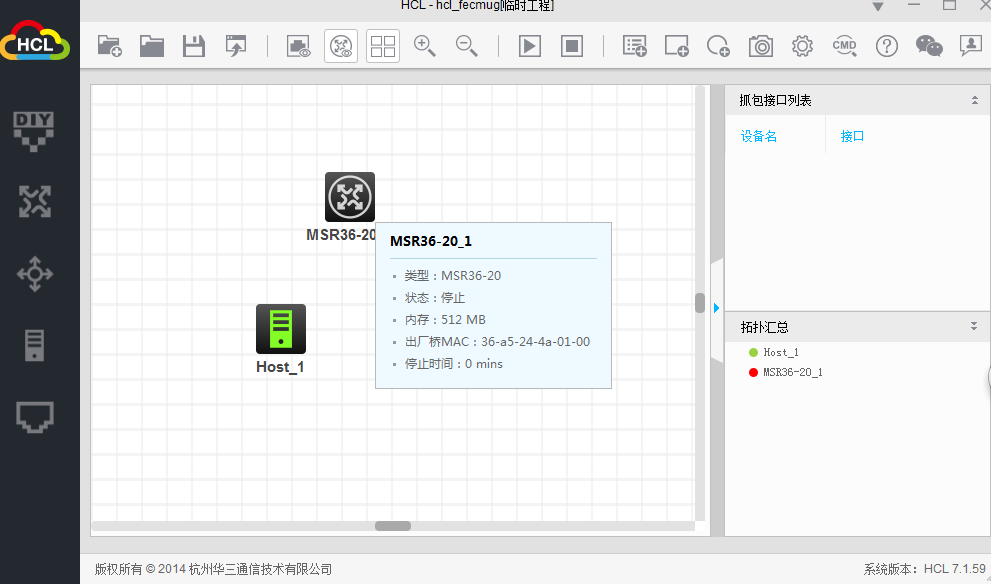This screenshot has height=584, width=991.
Task: Add text note with list-plus icon
Action: tap(635, 46)
